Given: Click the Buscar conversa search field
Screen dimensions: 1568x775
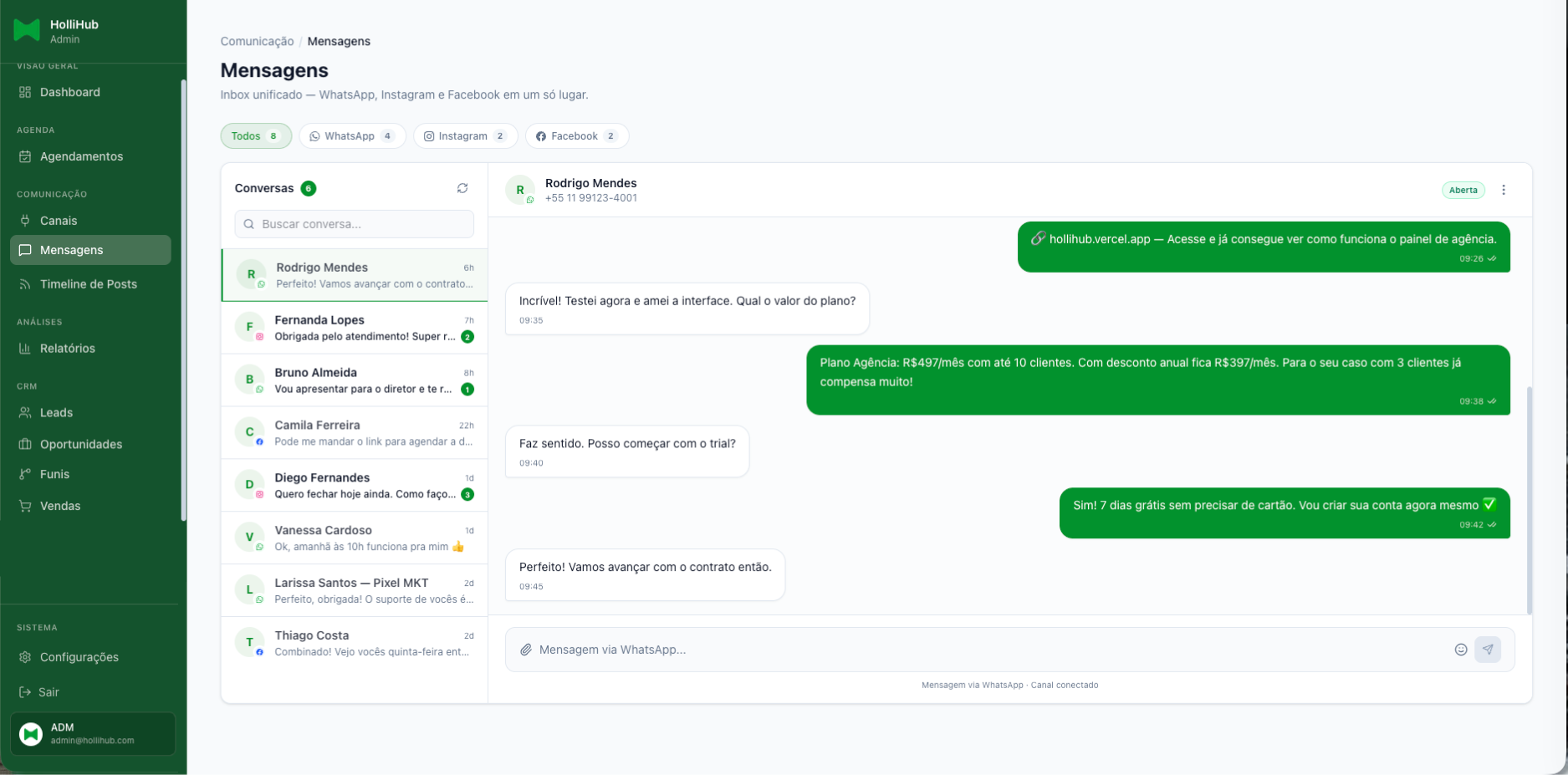Looking at the screenshot, I should [354, 223].
